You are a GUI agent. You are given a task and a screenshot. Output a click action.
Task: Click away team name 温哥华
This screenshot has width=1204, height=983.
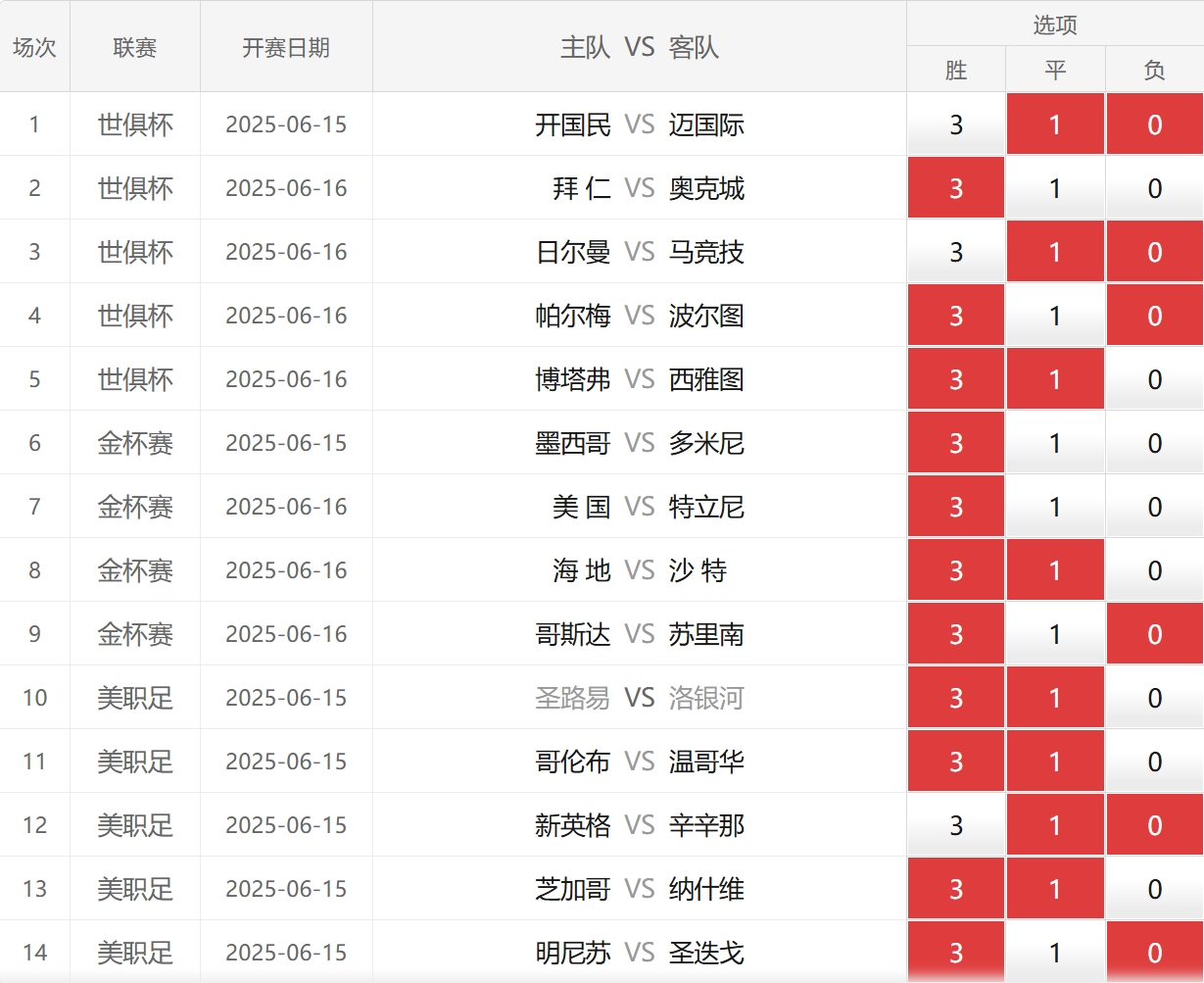706,762
